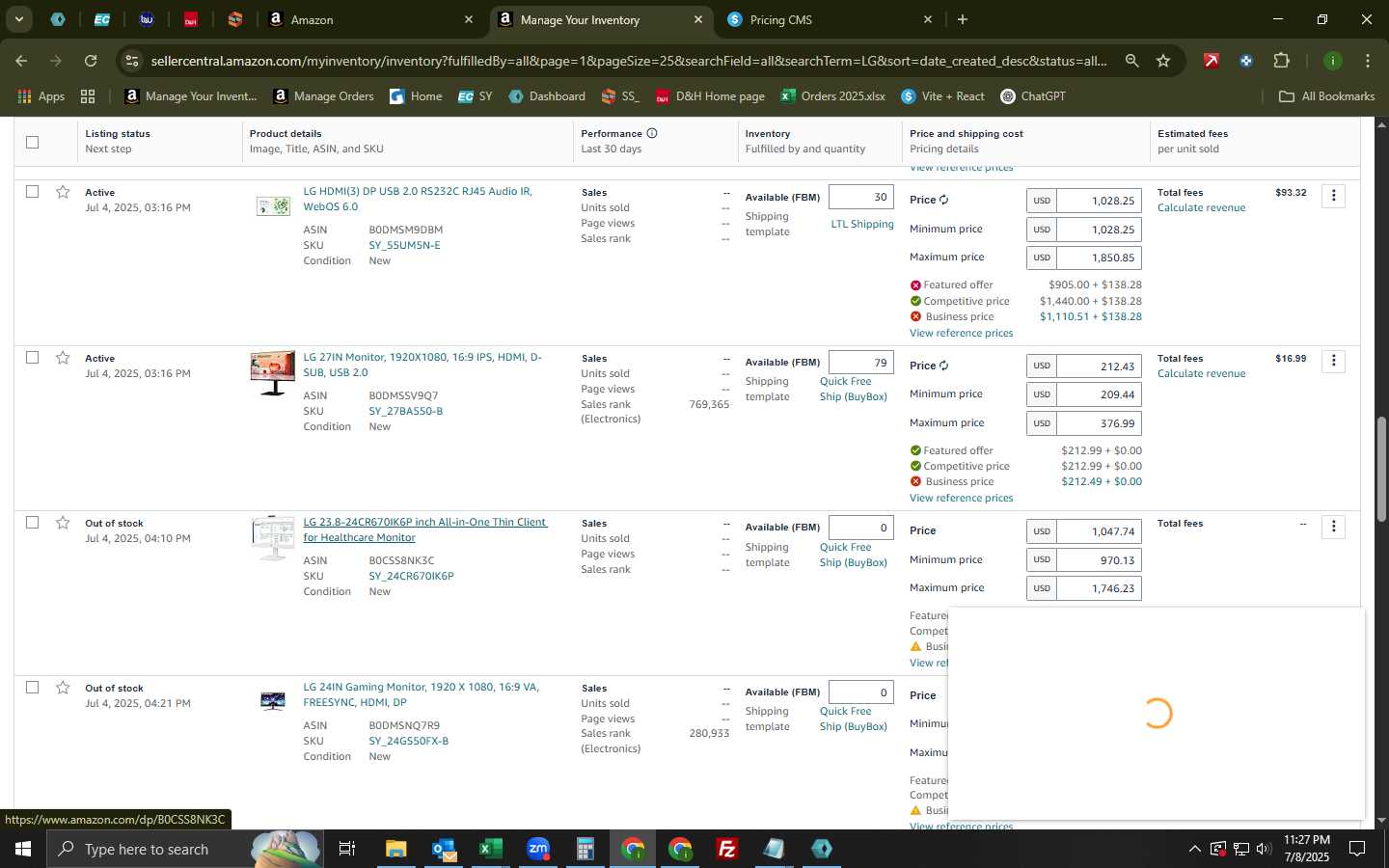Open Apps shortcut in bookmarks bar
Image resolution: width=1389 pixels, height=868 pixels.
click(x=41, y=96)
